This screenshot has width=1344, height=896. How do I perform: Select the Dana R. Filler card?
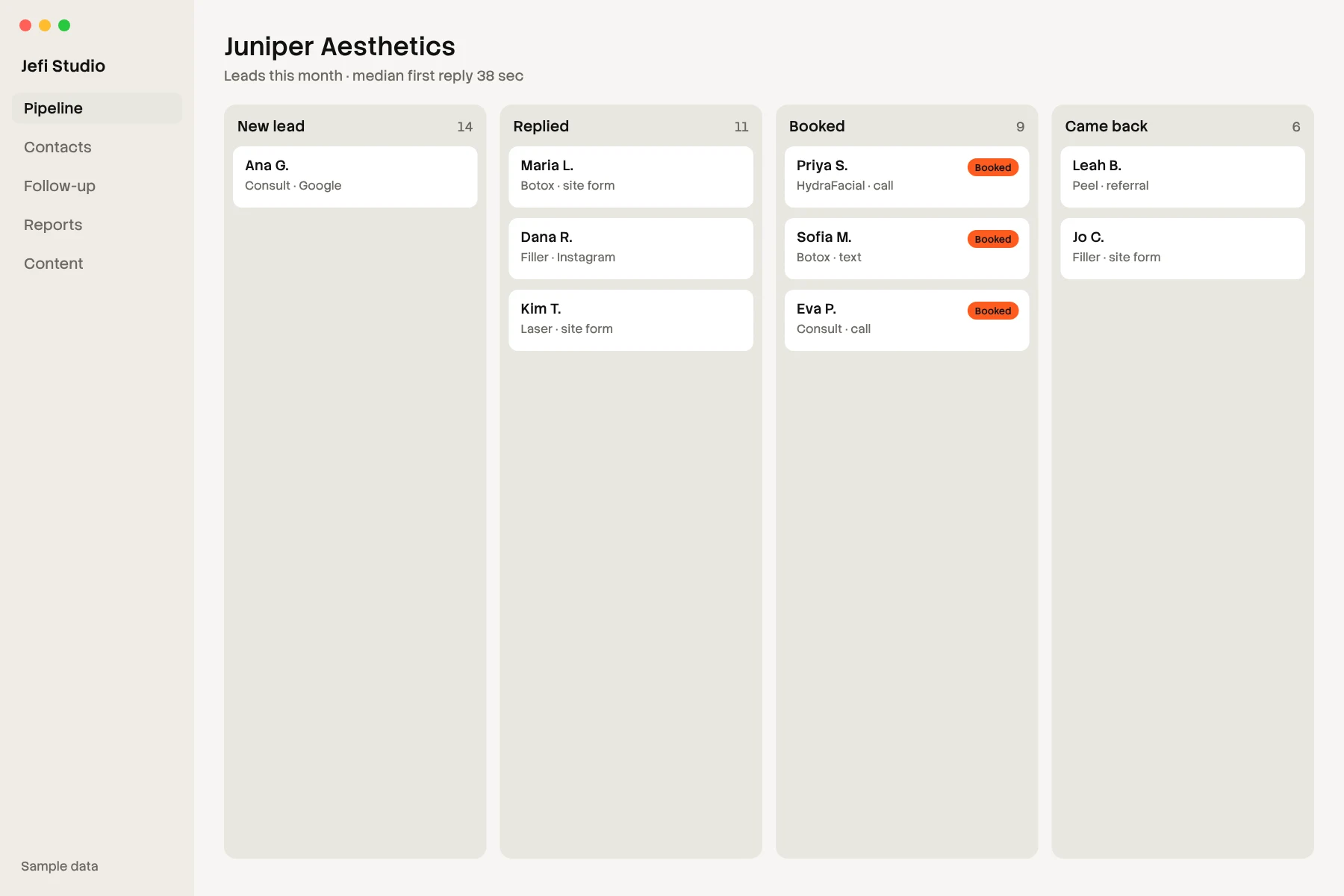tap(631, 249)
